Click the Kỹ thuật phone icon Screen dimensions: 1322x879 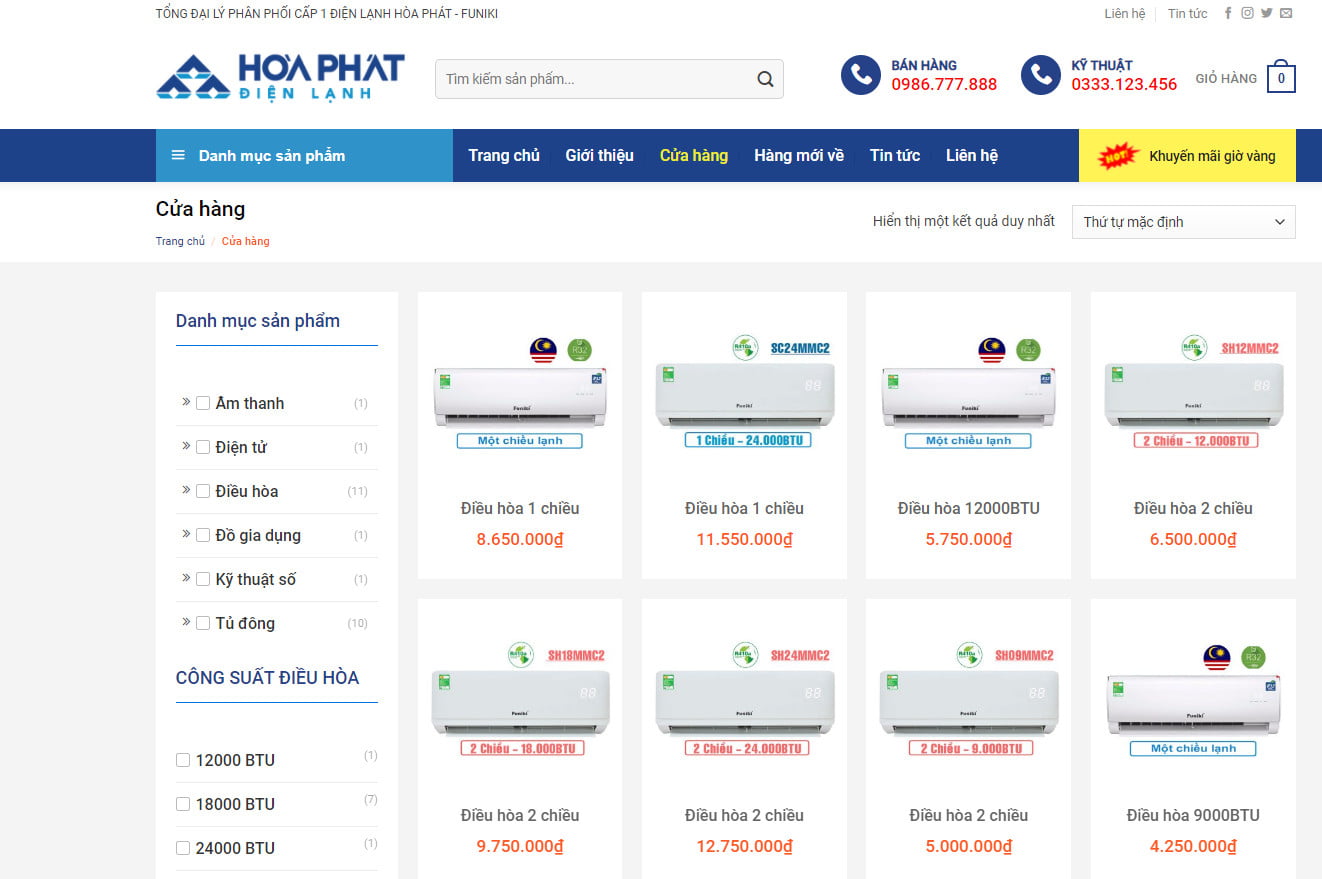pyautogui.click(x=1040, y=76)
